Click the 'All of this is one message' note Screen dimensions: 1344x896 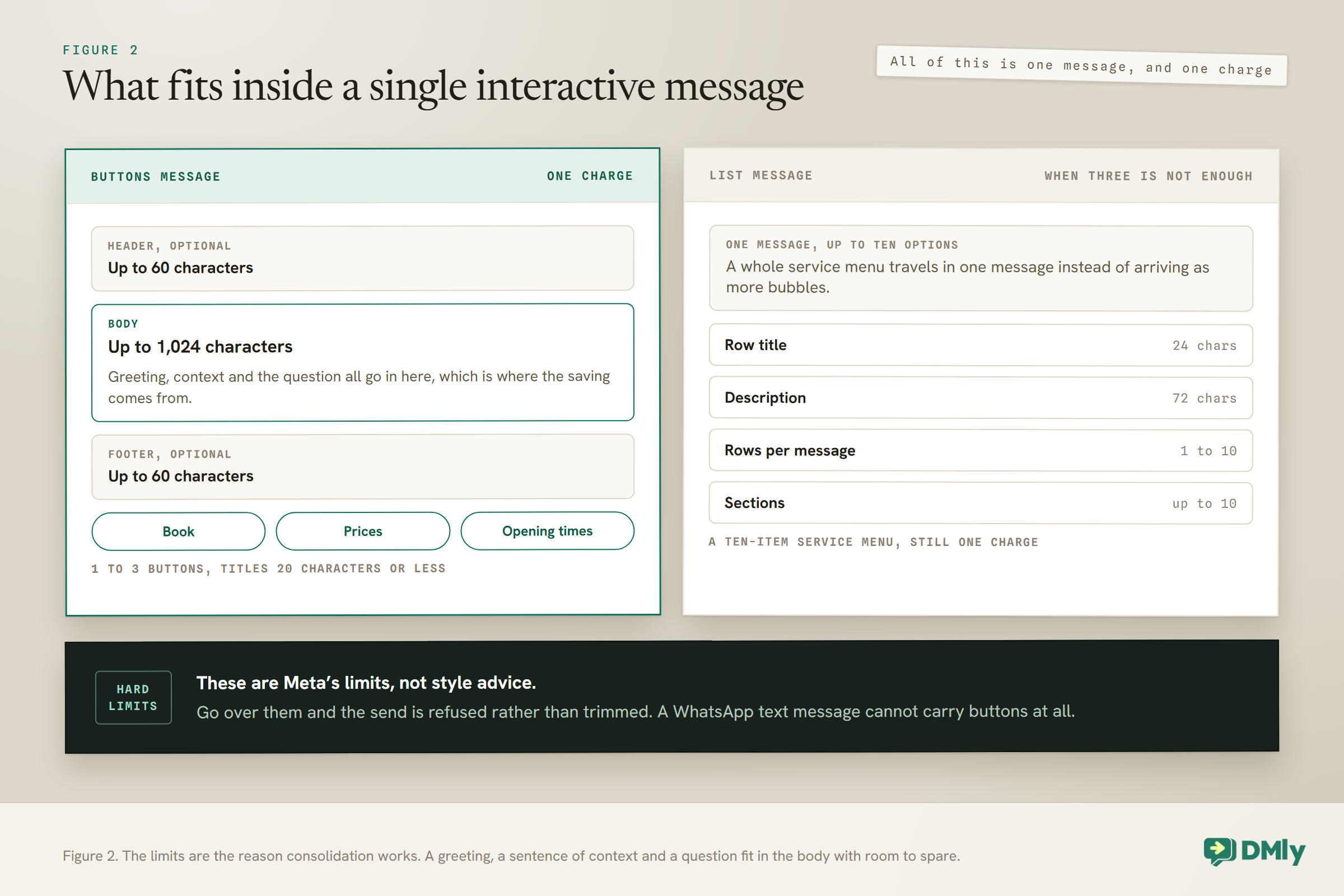click(x=1082, y=66)
